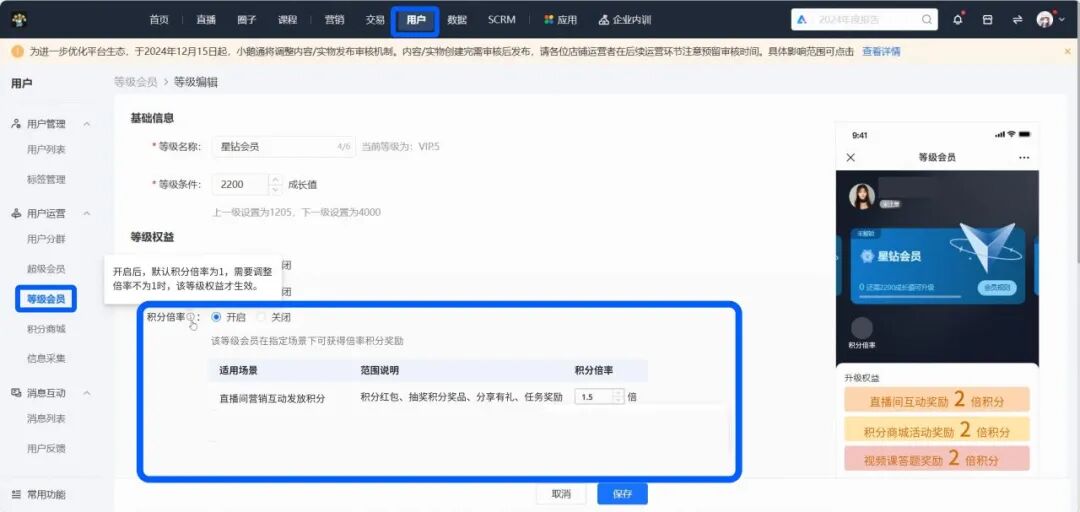Click the 企业内训 icon in nav bar
The width and height of the screenshot is (1080, 512).
pos(603,20)
